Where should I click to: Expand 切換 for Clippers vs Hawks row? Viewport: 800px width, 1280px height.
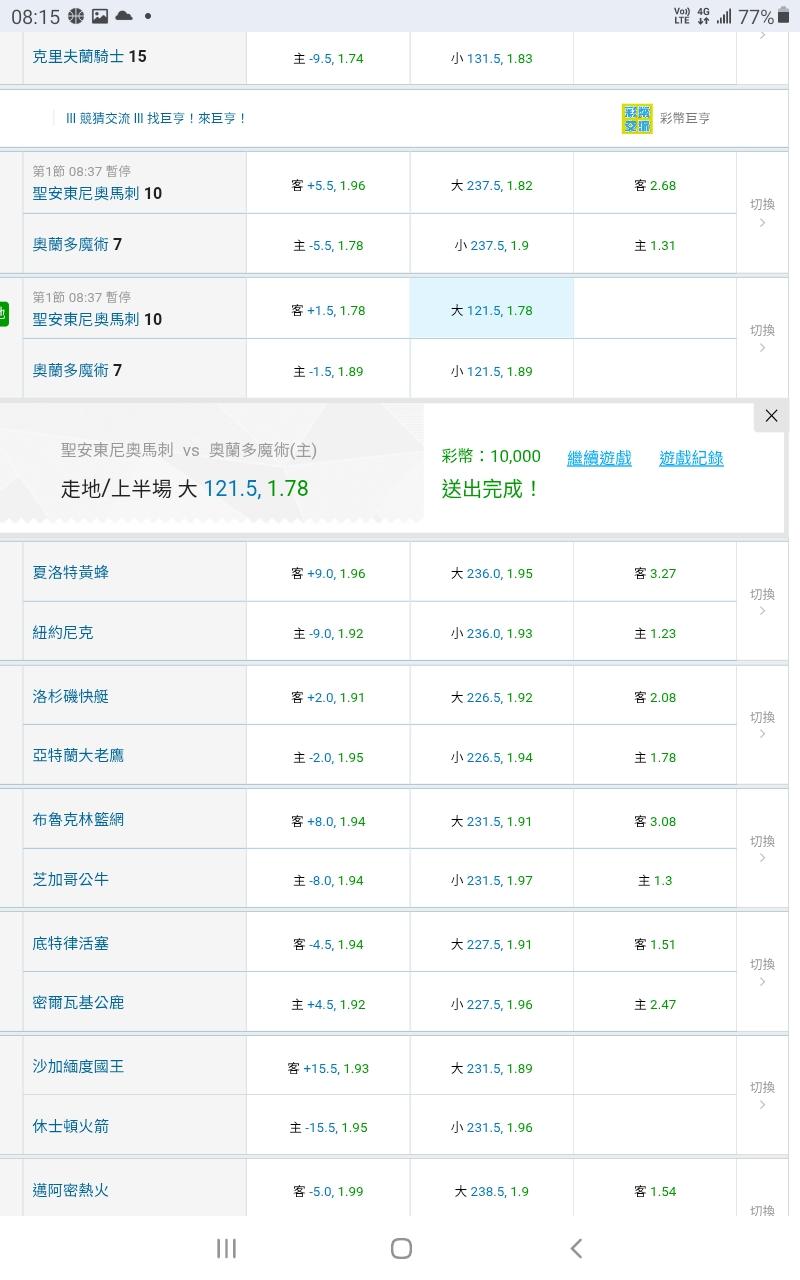tap(762, 725)
